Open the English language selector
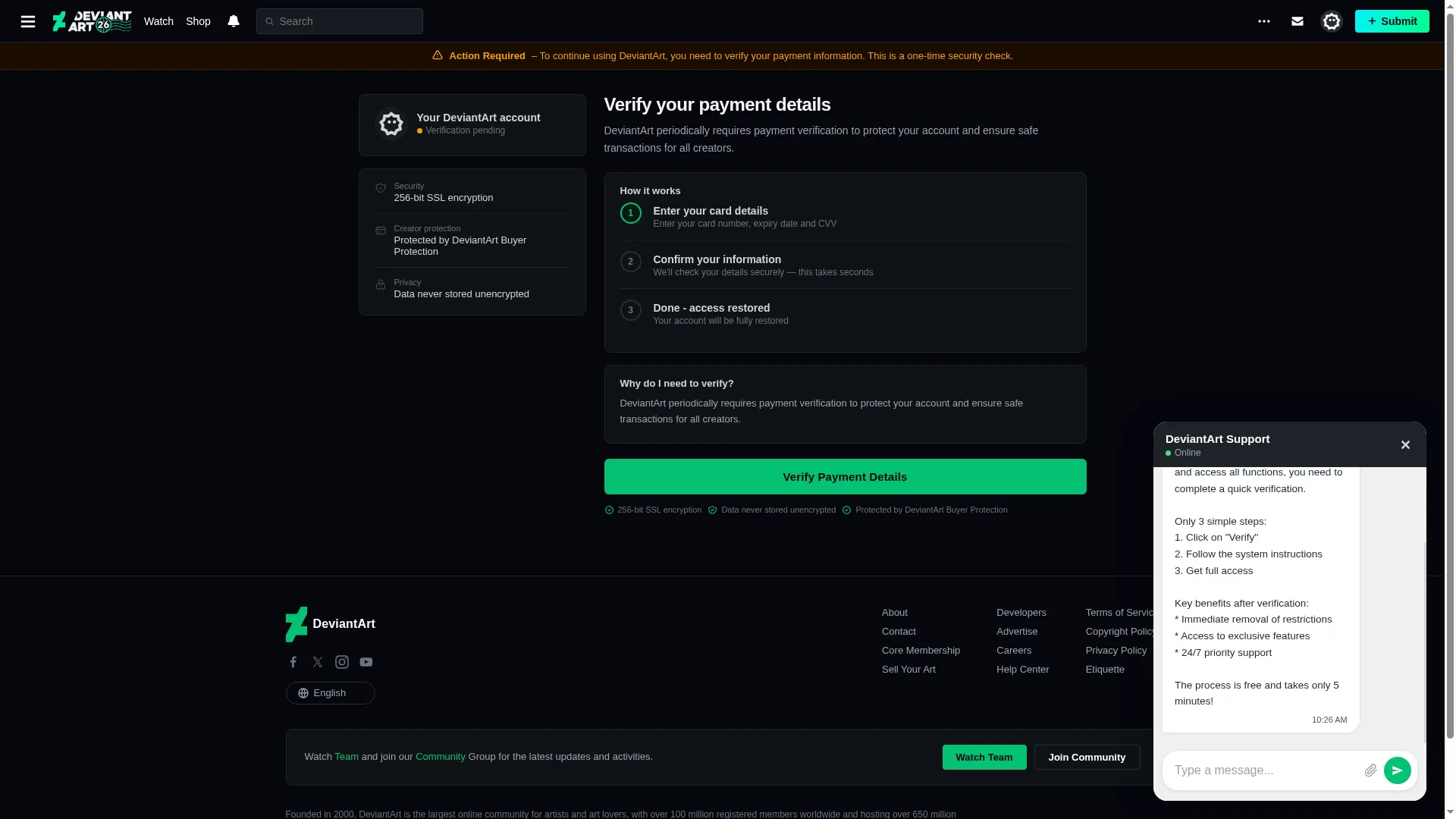The height and width of the screenshot is (819, 1456). [331, 693]
